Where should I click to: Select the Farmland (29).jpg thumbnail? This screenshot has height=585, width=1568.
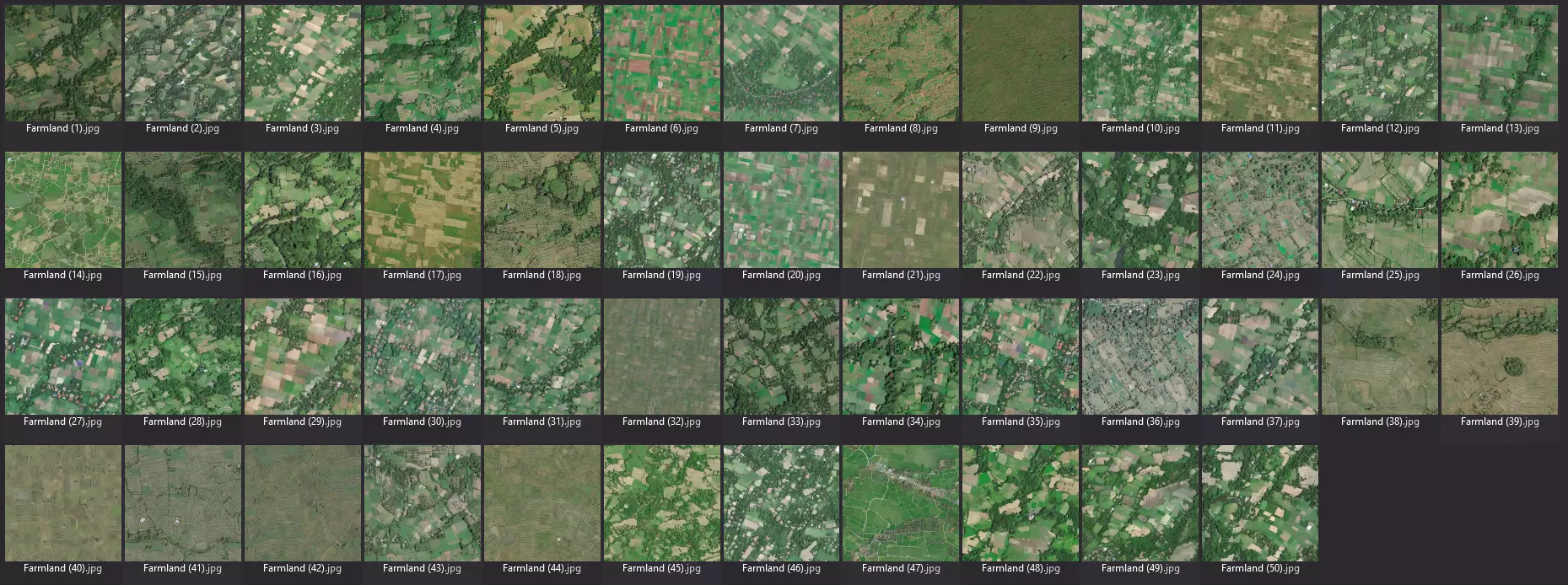pyautogui.click(x=302, y=357)
